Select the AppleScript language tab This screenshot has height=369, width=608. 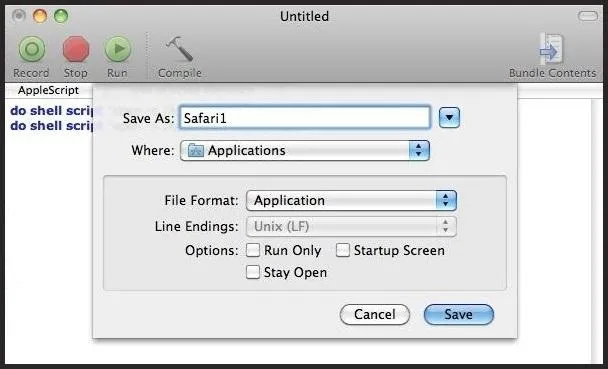coord(48,90)
